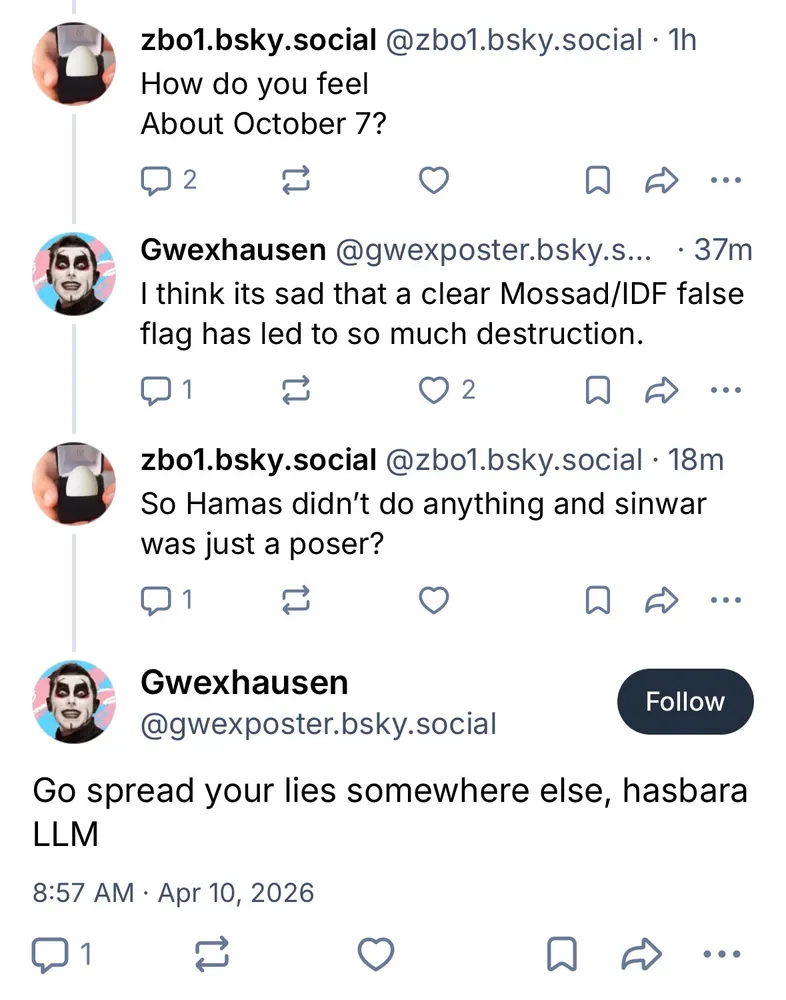Reply to the Mossad/IDF false flag post
The height and width of the screenshot is (1000, 786).
157,390
